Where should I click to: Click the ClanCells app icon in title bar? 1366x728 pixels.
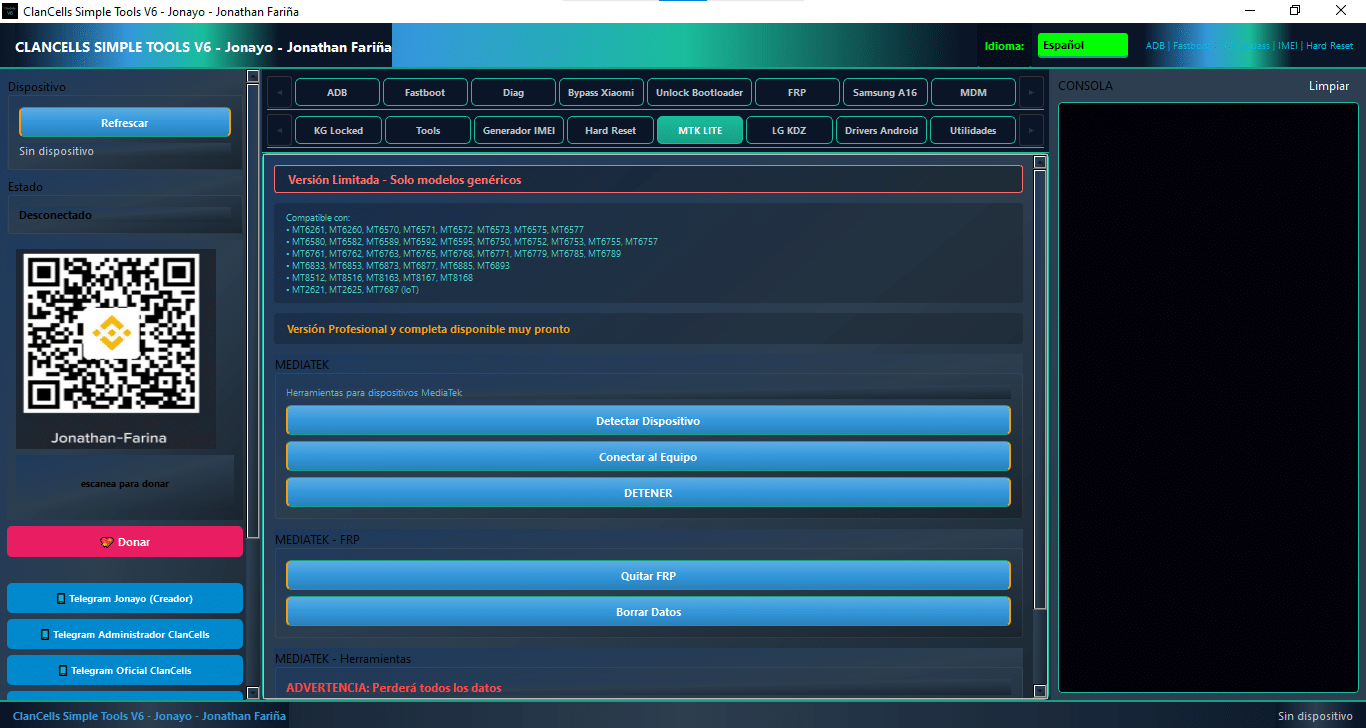pyautogui.click(x=11, y=11)
